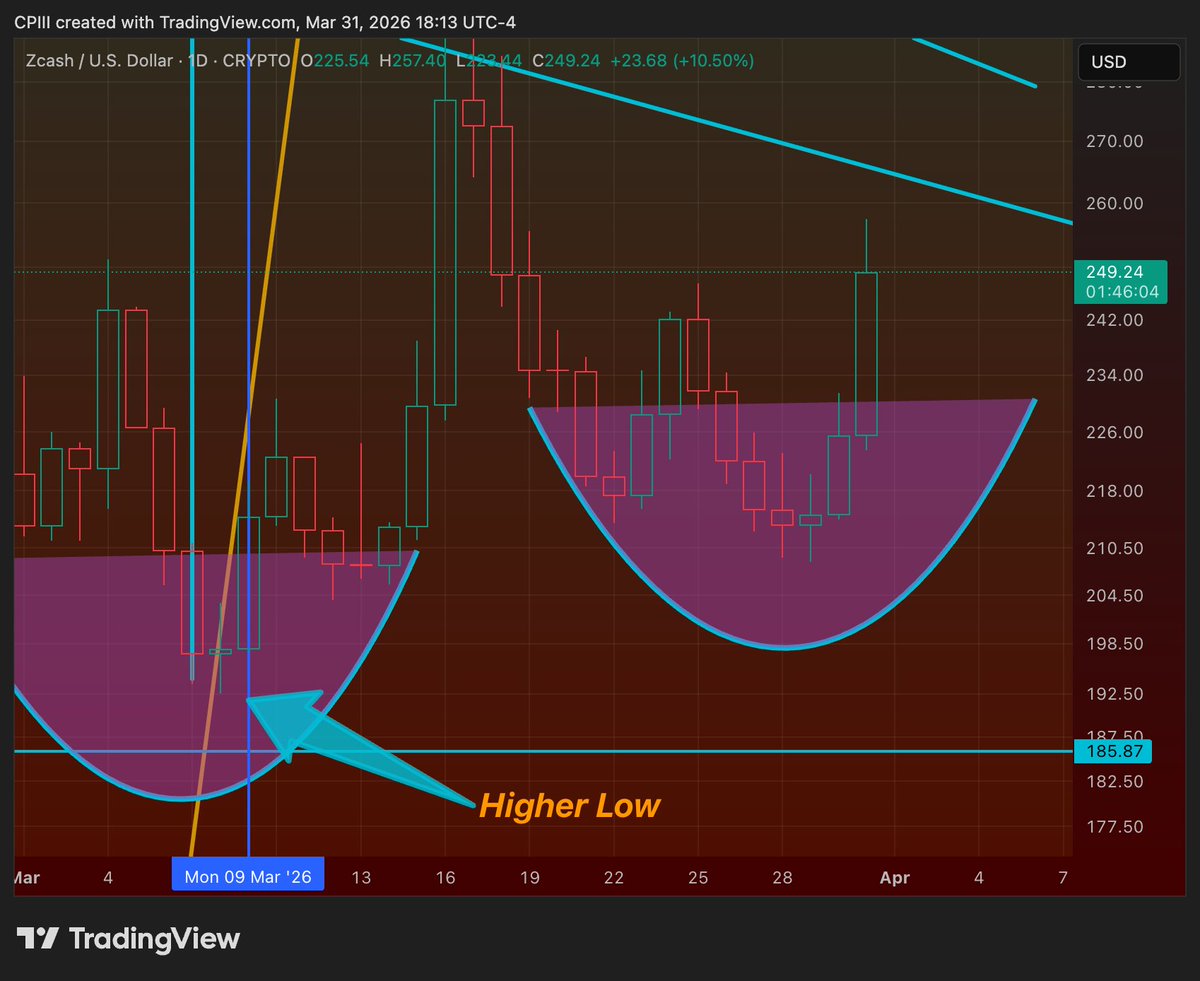Click the 25 date label on time axis
The width and height of the screenshot is (1200, 981).
pyautogui.click(x=698, y=878)
